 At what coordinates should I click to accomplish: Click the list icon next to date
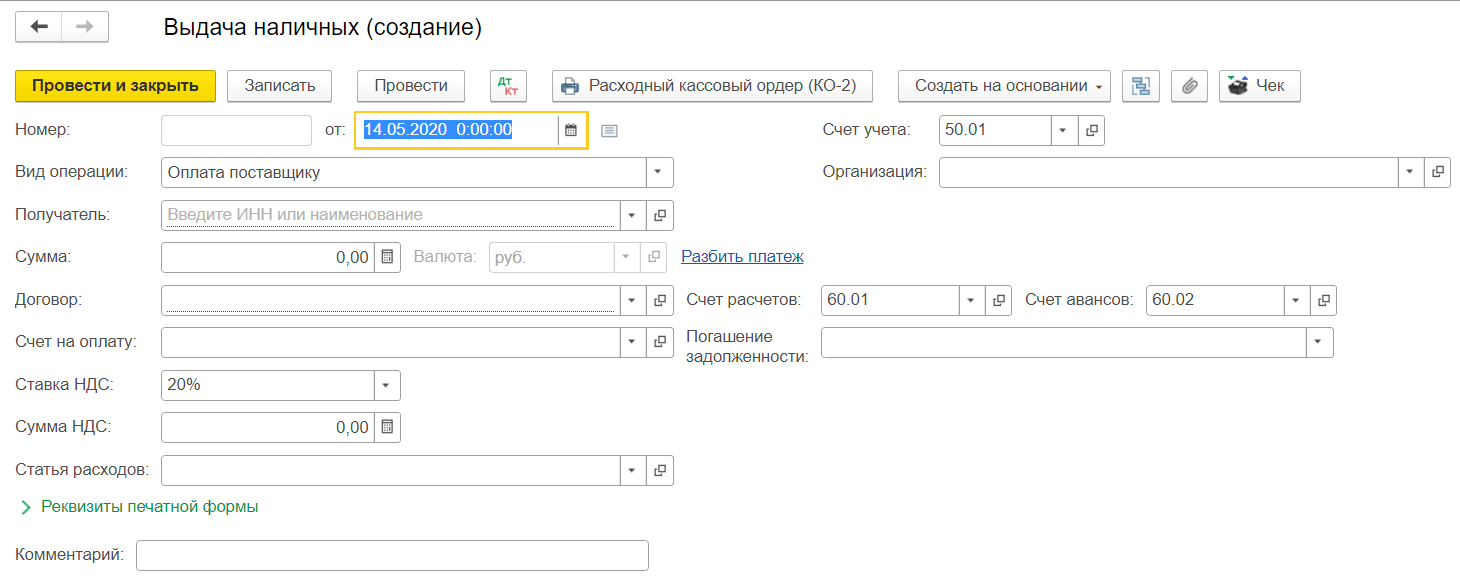610,130
